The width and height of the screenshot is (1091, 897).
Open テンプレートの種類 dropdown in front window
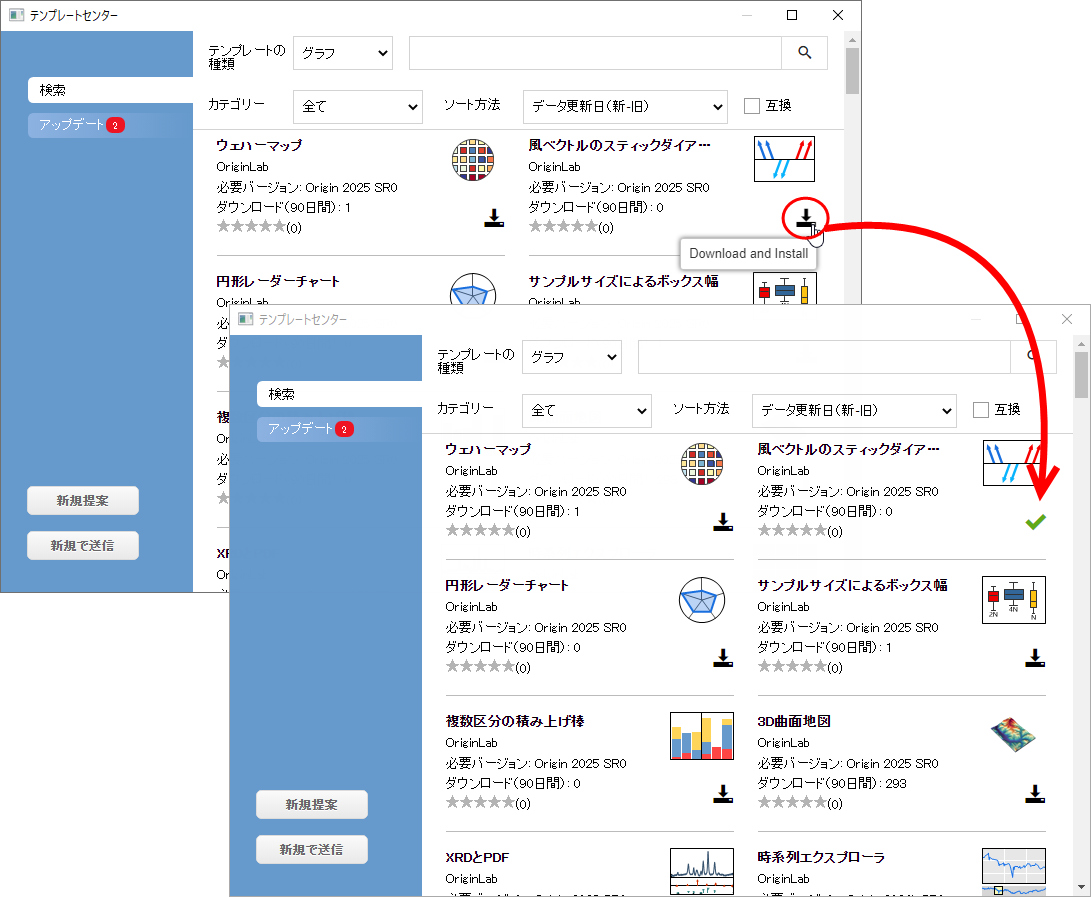[x=572, y=357]
